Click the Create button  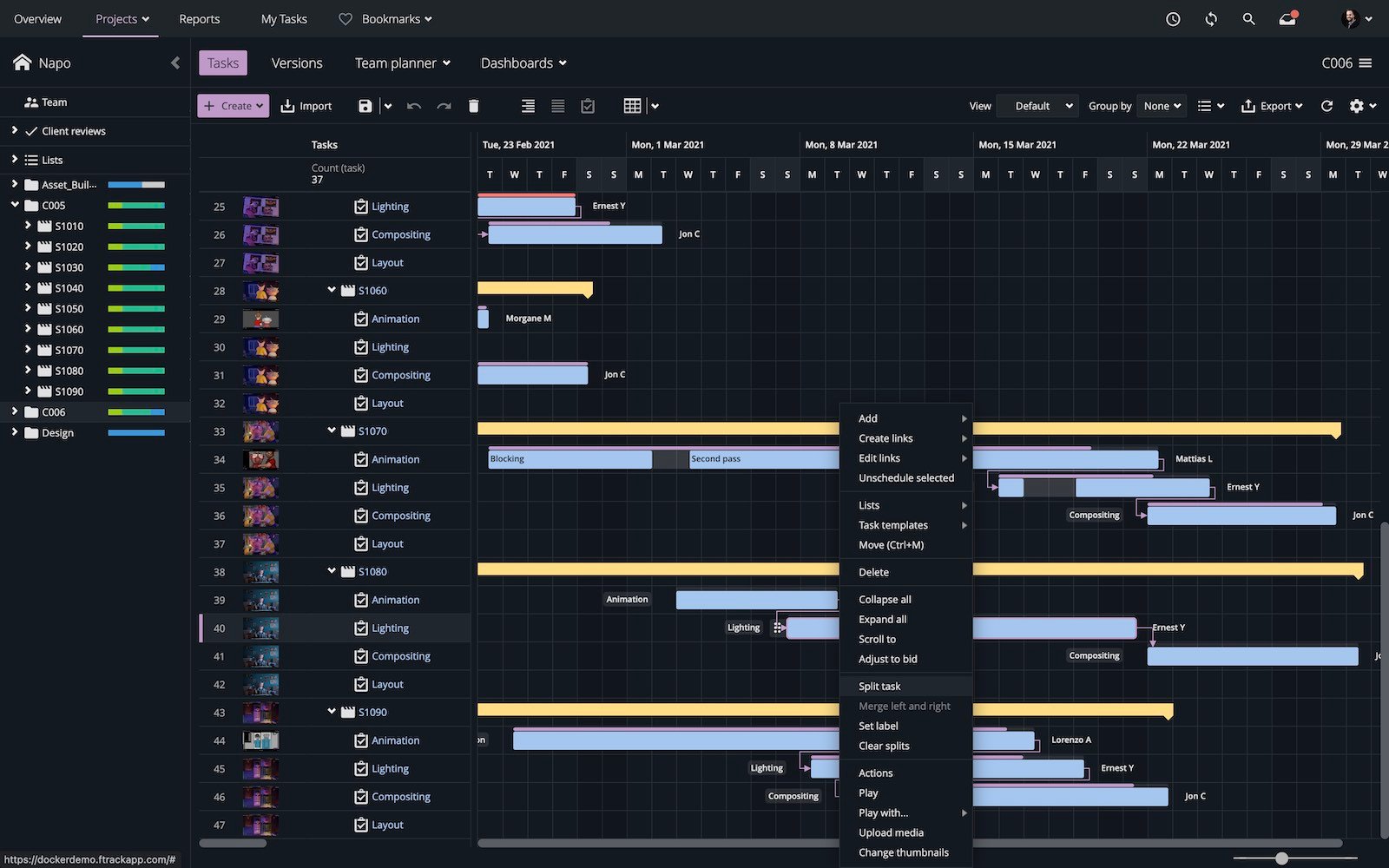tap(233, 106)
